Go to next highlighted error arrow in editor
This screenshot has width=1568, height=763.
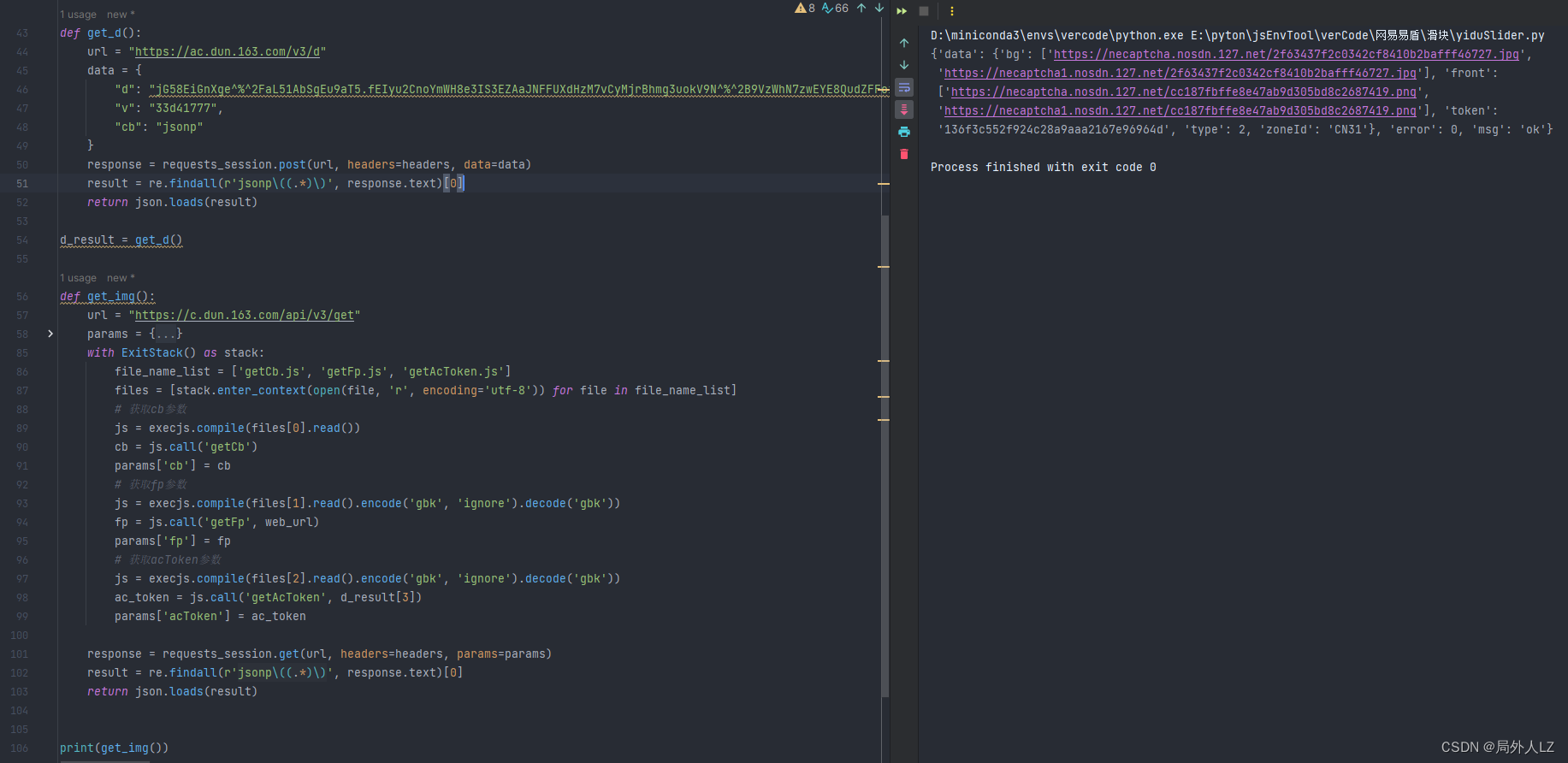tap(879, 9)
